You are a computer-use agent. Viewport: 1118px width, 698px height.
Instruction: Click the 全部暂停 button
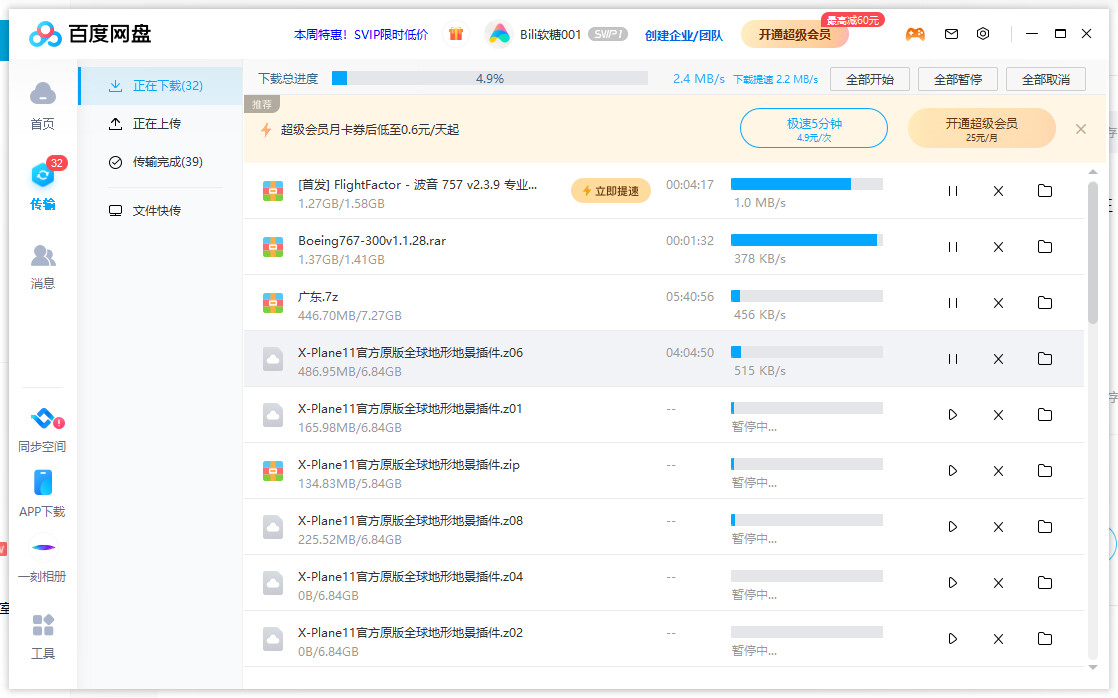(x=958, y=79)
